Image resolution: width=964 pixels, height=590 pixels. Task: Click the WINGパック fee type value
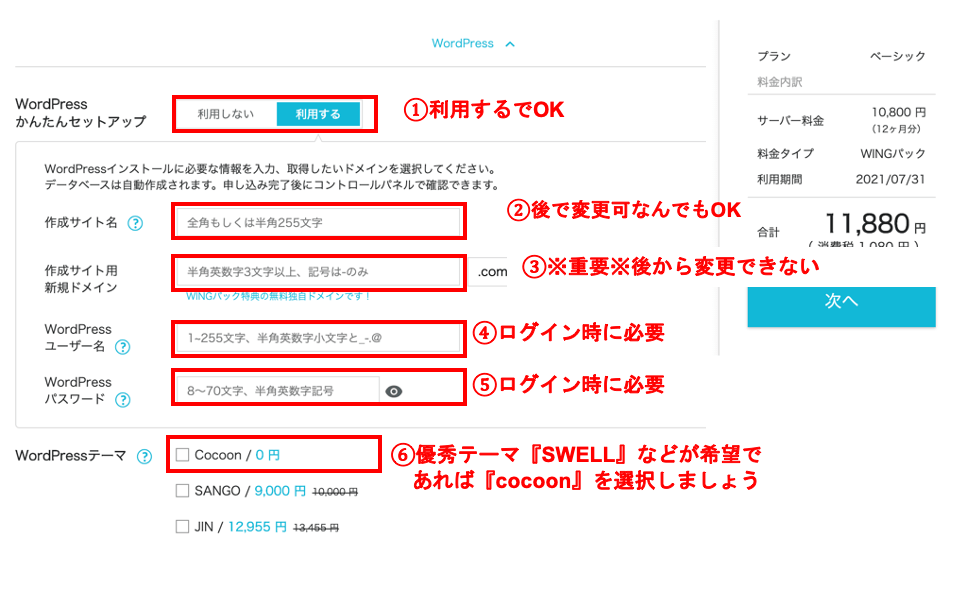coord(893,154)
